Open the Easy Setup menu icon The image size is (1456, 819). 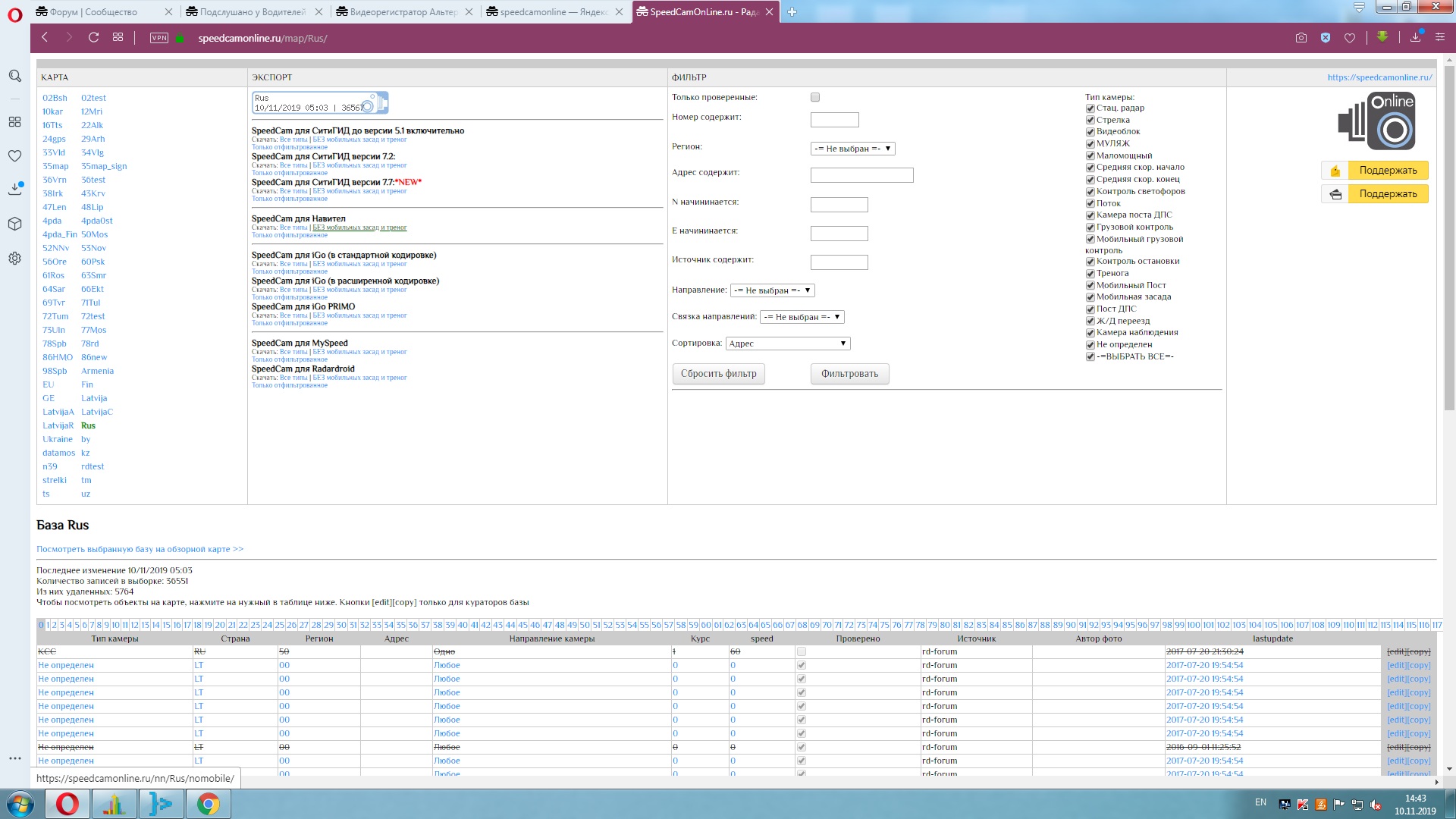coord(1440,38)
